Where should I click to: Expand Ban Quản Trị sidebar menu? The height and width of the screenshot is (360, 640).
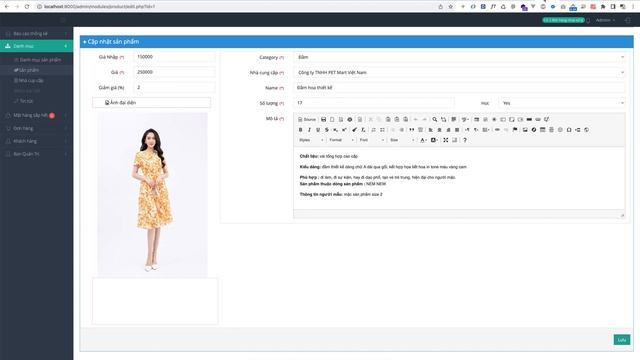[x=36, y=154]
